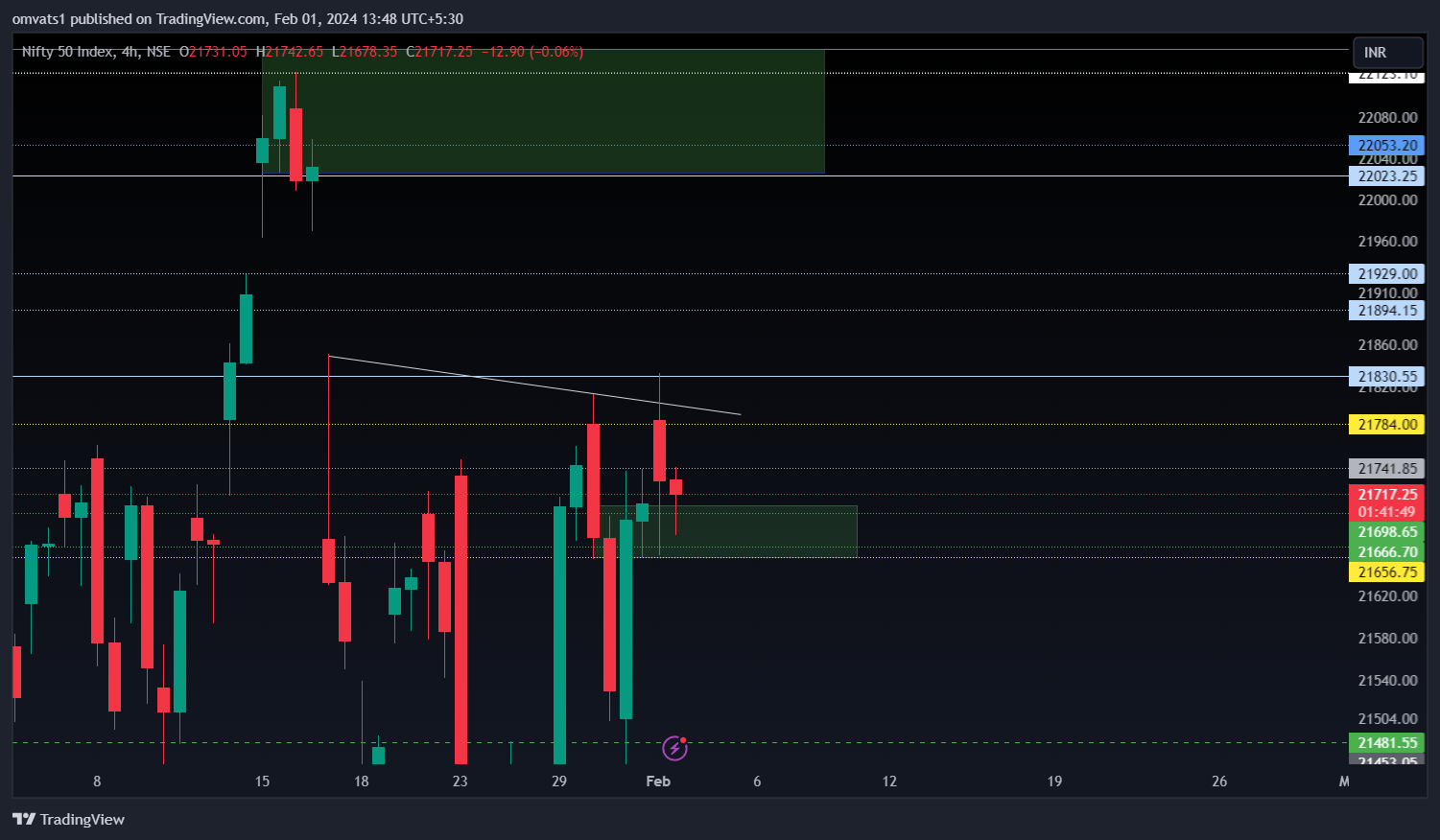Click the 26 date label on time axis
Screen dimensions: 1440x840
(1219, 782)
